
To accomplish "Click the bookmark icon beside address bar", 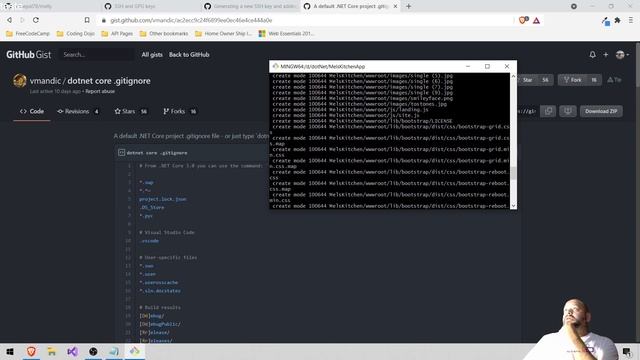I will 87,20.
